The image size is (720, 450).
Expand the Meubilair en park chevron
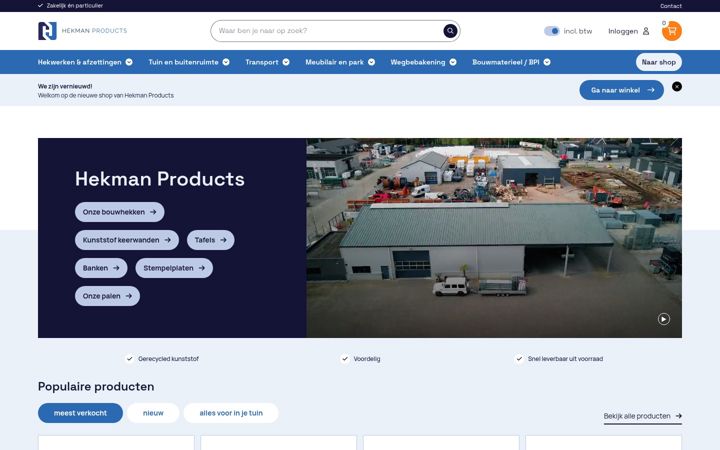pos(371,62)
